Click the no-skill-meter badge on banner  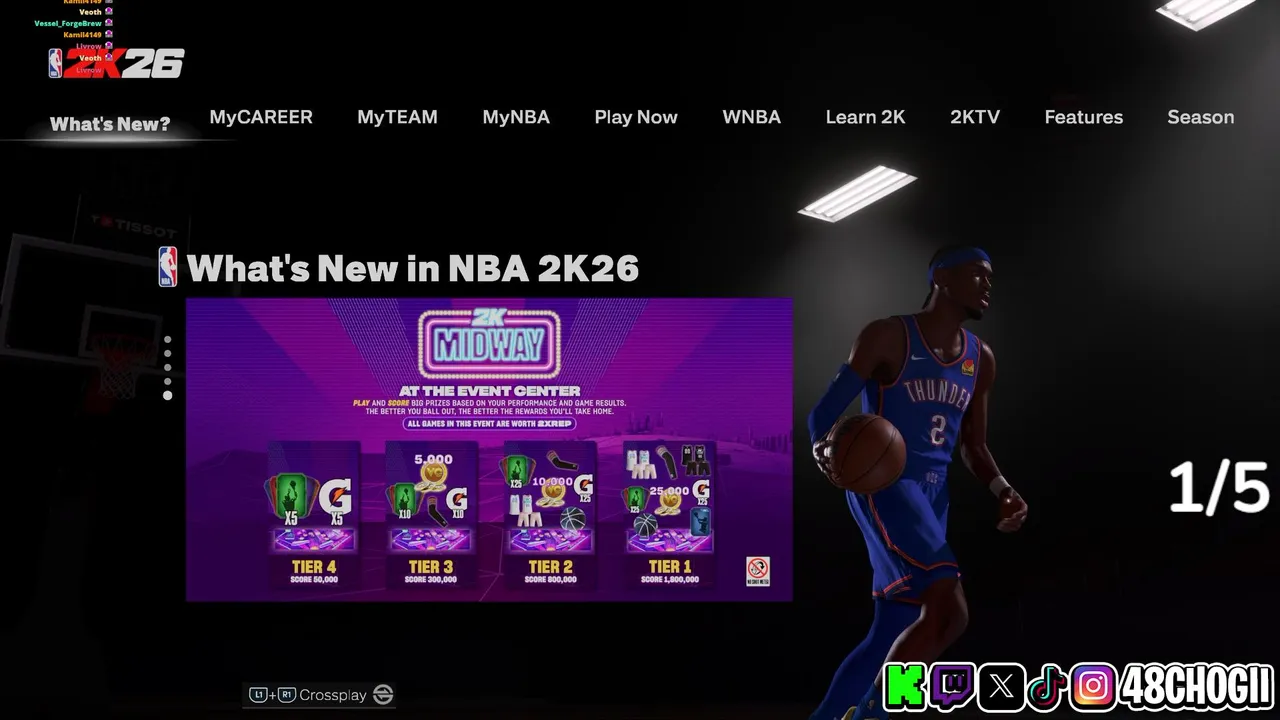coord(758,571)
